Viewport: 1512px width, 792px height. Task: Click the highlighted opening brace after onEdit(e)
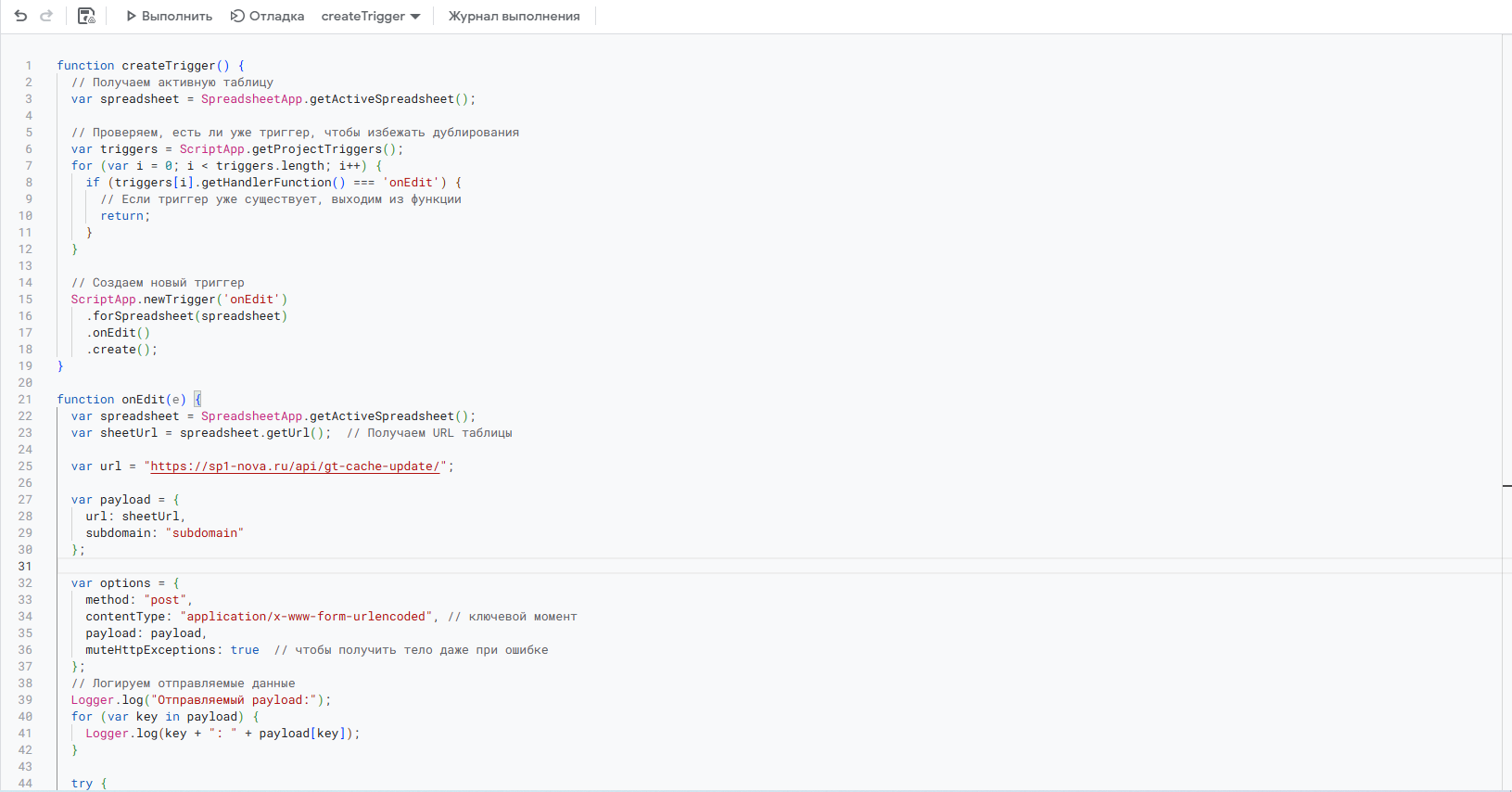(197, 400)
